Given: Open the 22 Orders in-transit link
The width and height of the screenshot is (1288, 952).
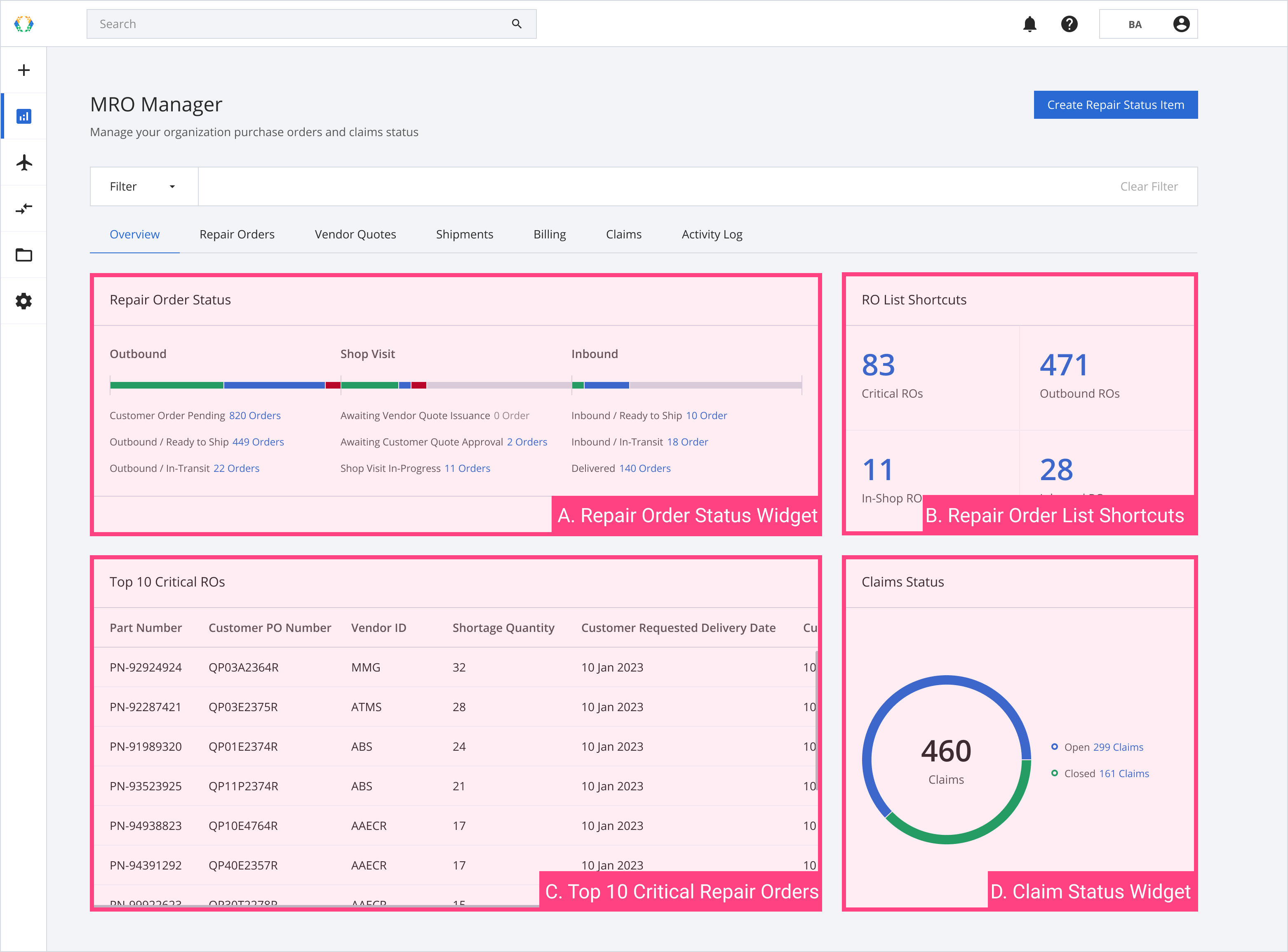Looking at the screenshot, I should click(x=236, y=468).
